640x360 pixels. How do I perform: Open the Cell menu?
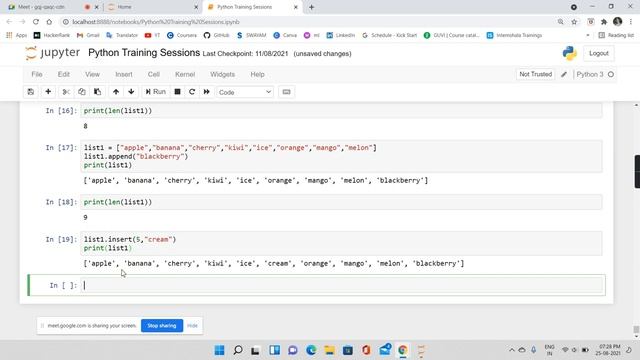(x=153, y=74)
